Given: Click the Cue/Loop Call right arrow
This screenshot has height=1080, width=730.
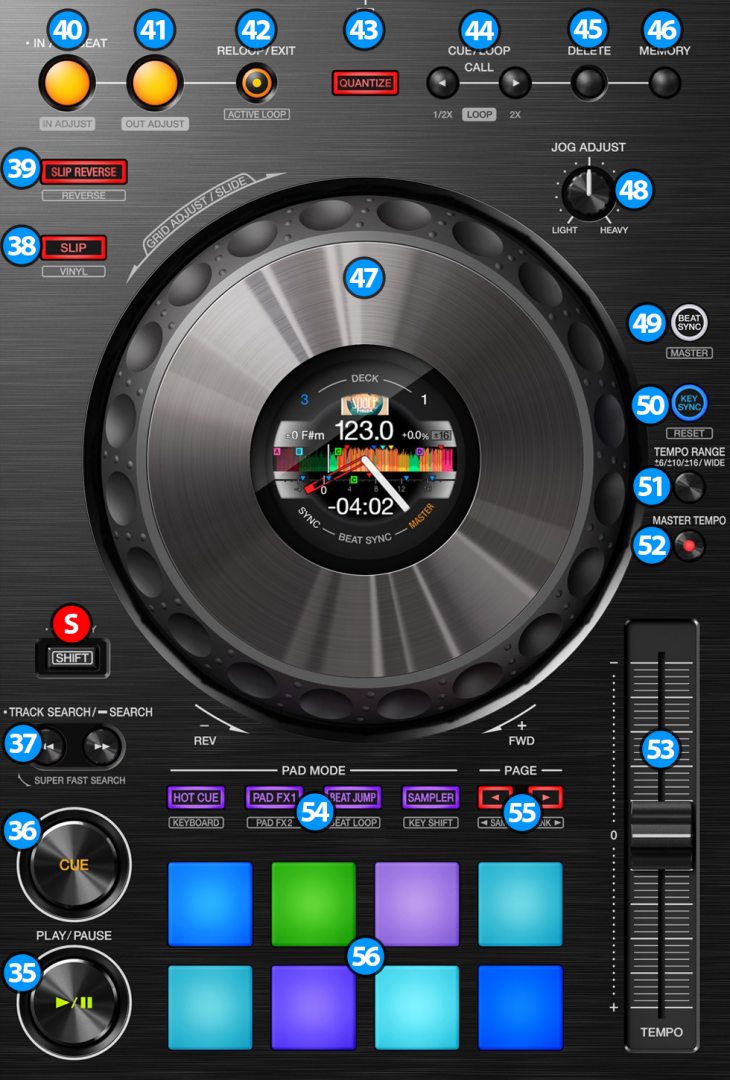Looking at the screenshot, I should 515,83.
